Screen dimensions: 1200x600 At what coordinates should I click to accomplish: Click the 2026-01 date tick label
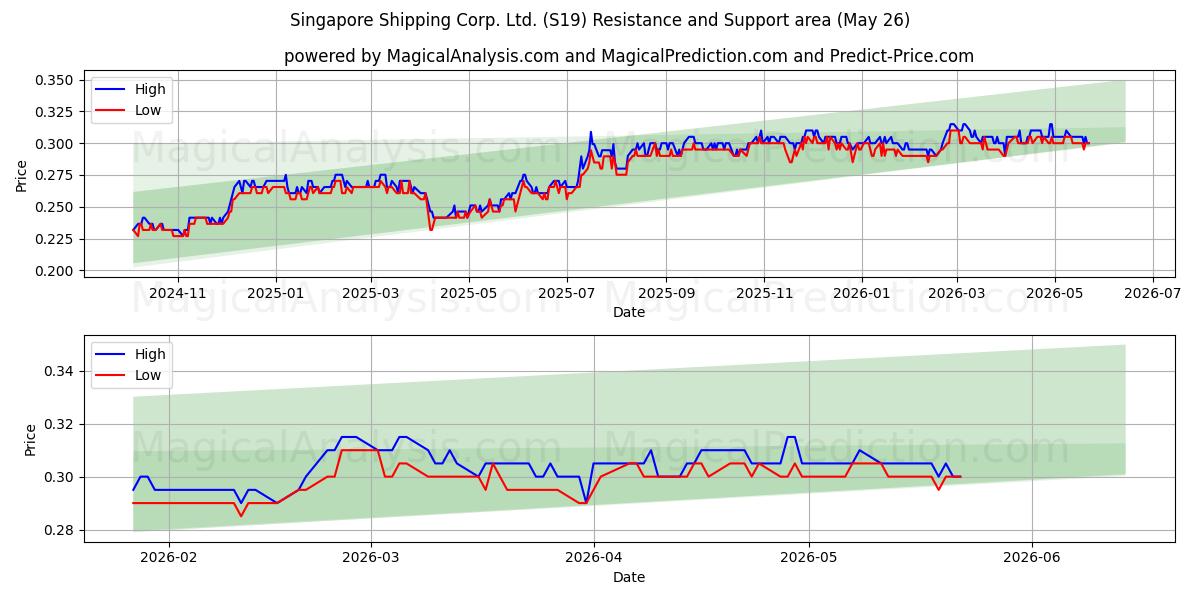coord(862,293)
